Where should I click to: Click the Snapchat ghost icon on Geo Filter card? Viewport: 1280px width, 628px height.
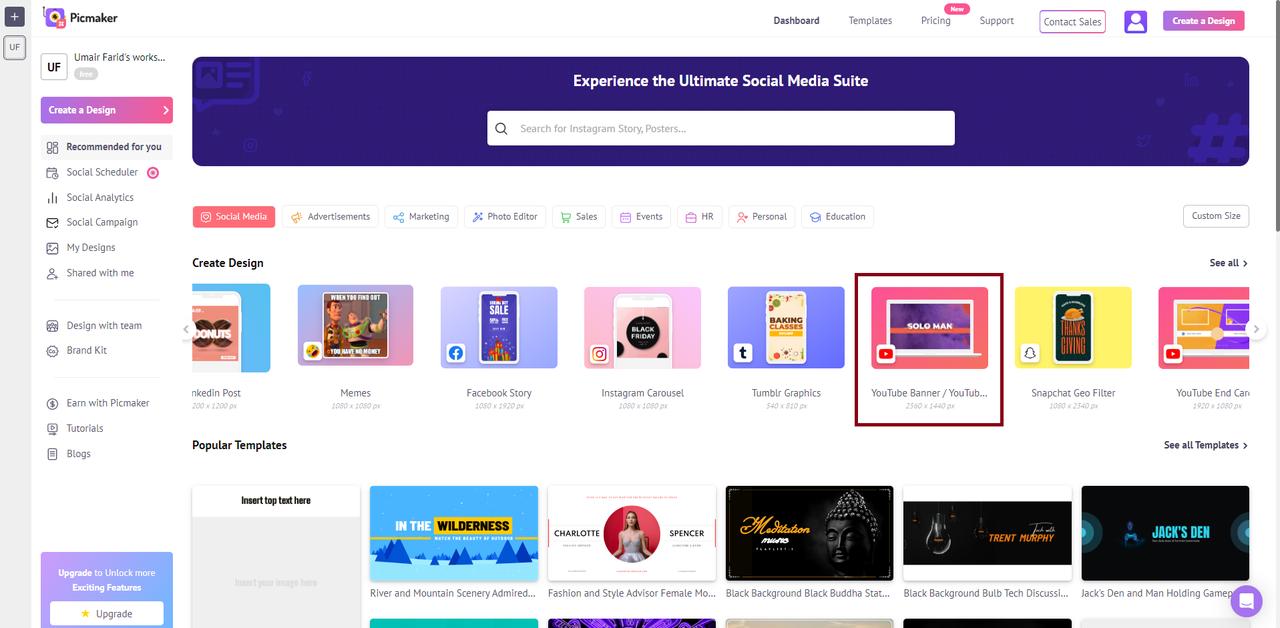click(x=1030, y=353)
